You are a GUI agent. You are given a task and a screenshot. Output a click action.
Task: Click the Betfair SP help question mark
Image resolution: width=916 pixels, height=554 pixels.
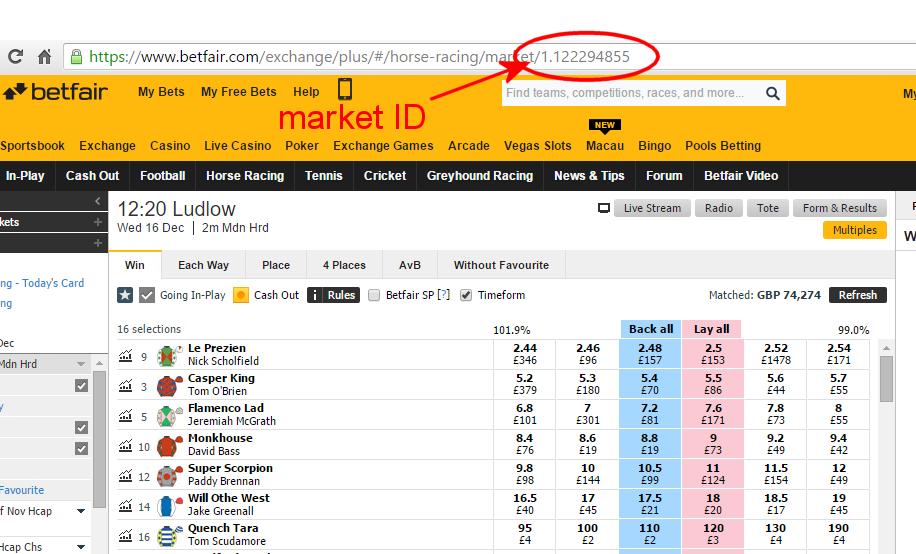pos(444,295)
